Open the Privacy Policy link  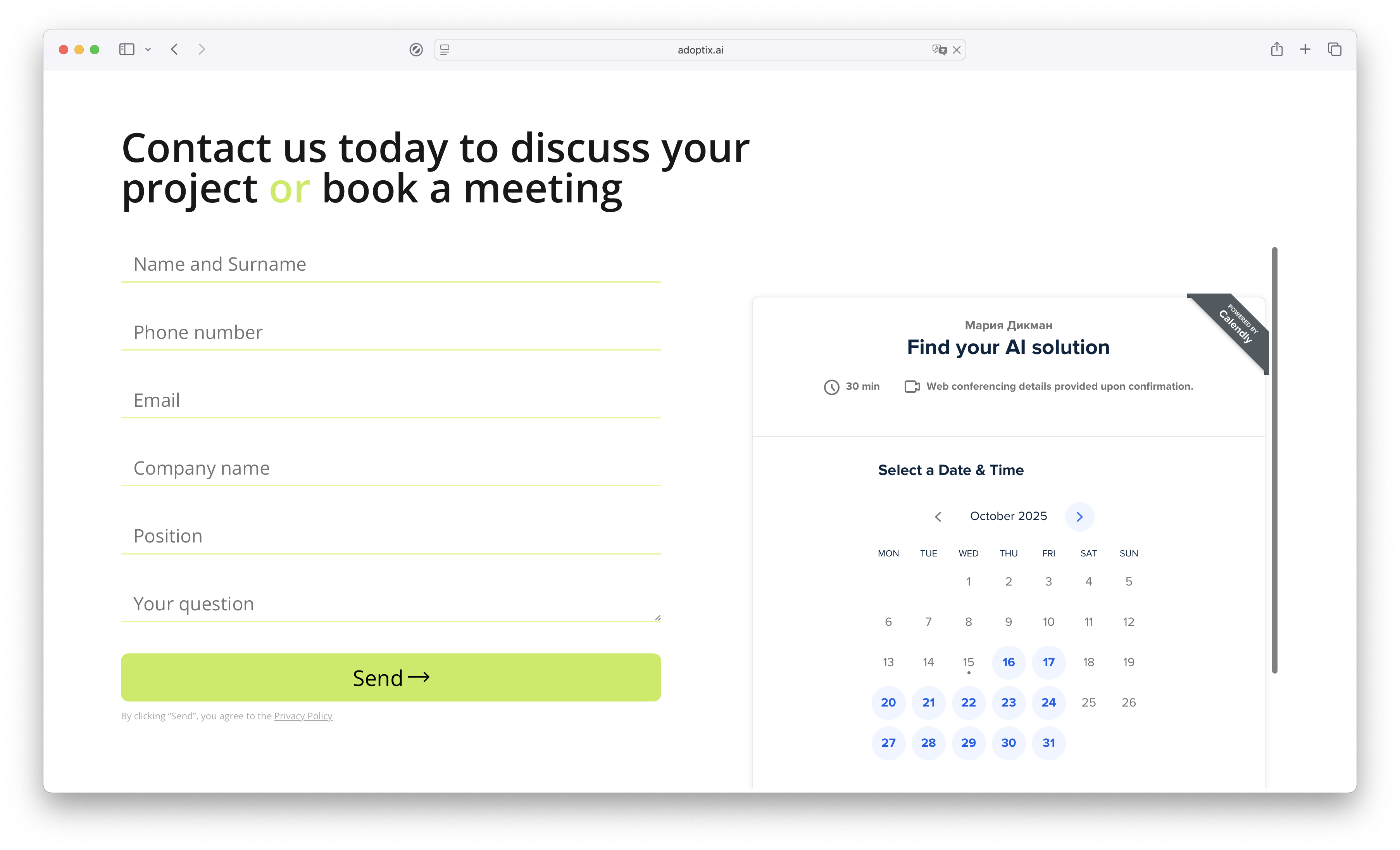[x=303, y=716]
